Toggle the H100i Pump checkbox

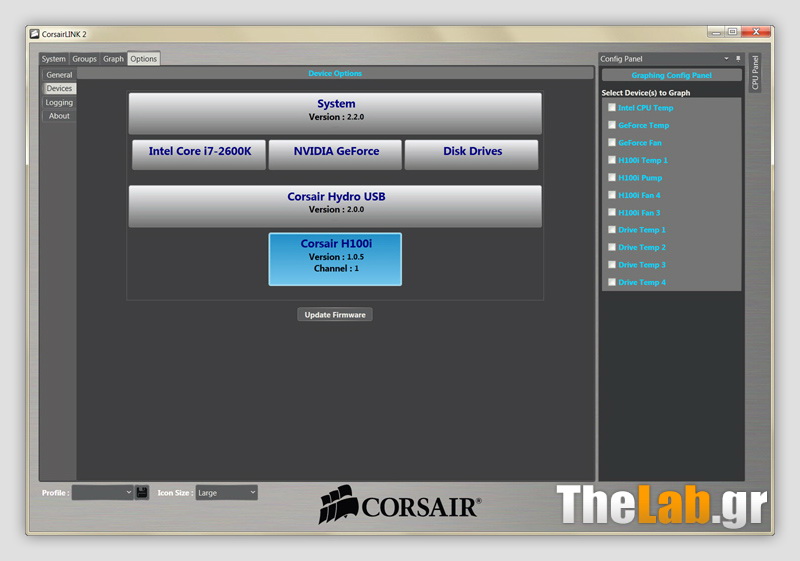(612, 177)
